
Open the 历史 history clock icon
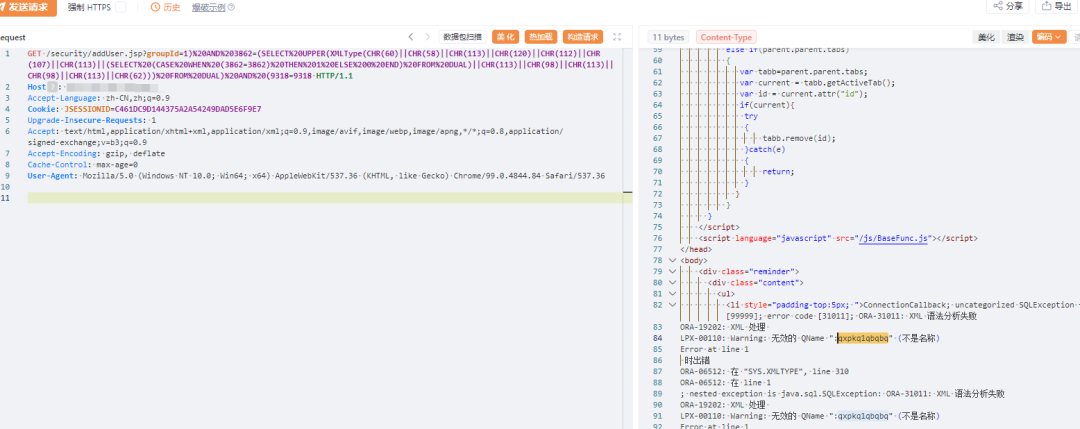pyautogui.click(x=155, y=8)
